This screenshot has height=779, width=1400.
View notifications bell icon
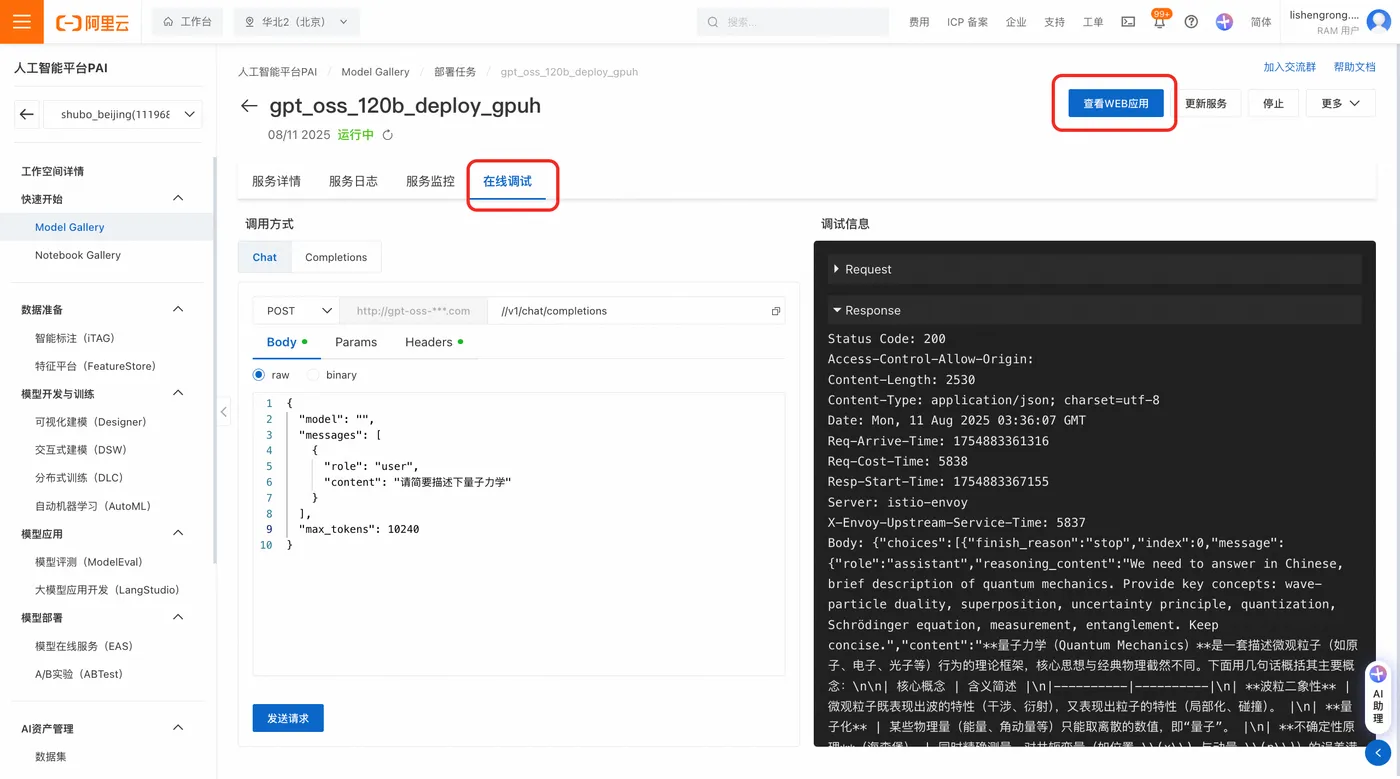[1159, 22]
